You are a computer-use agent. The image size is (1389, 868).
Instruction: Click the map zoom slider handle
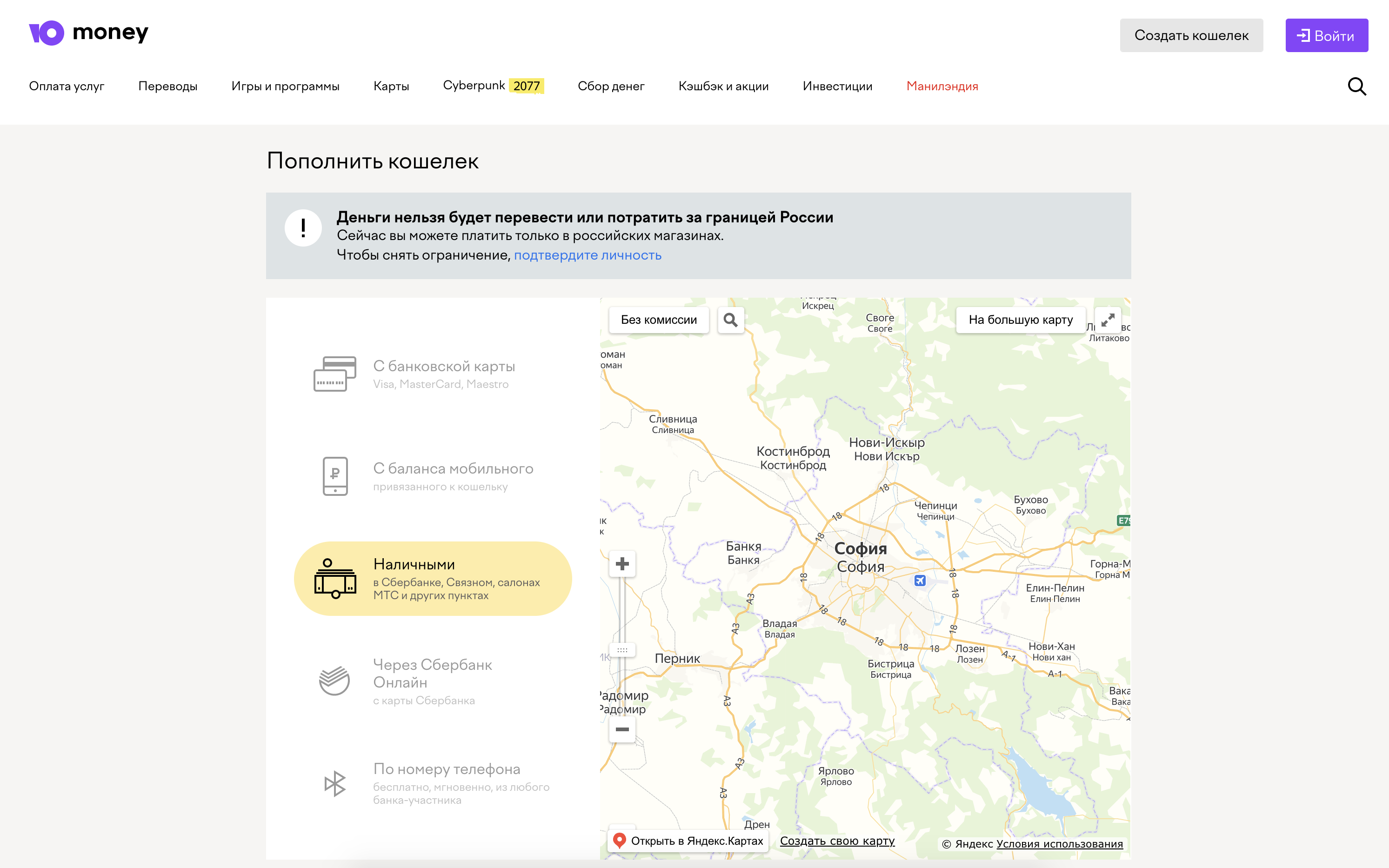[x=622, y=650]
